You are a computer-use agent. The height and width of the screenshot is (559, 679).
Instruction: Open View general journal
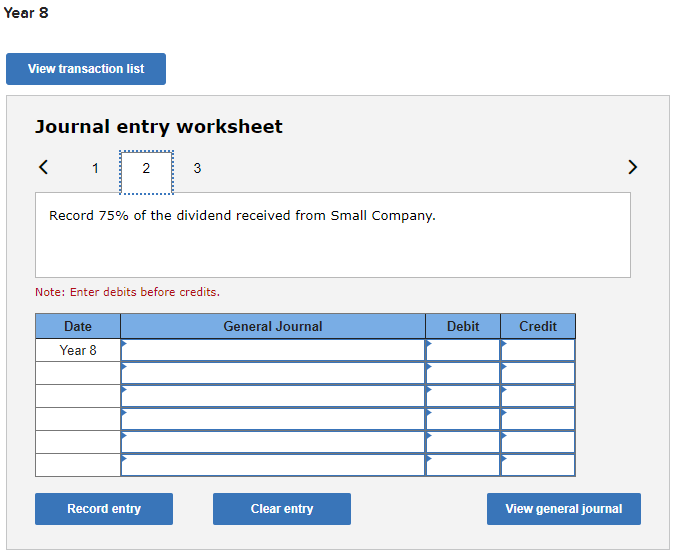click(x=564, y=509)
